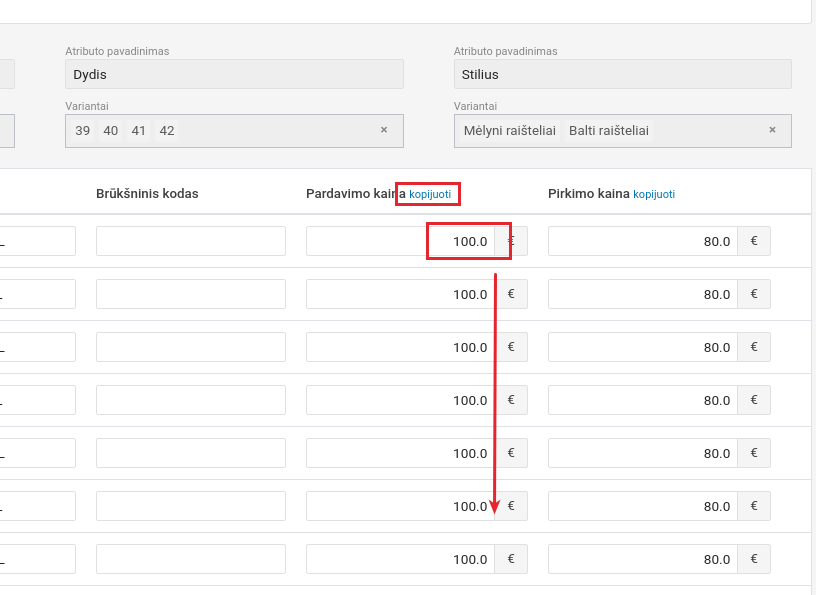This screenshot has width=816, height=595.
Task: Open the Dydis Variantai selection field
Action: (x=270, y=130)
